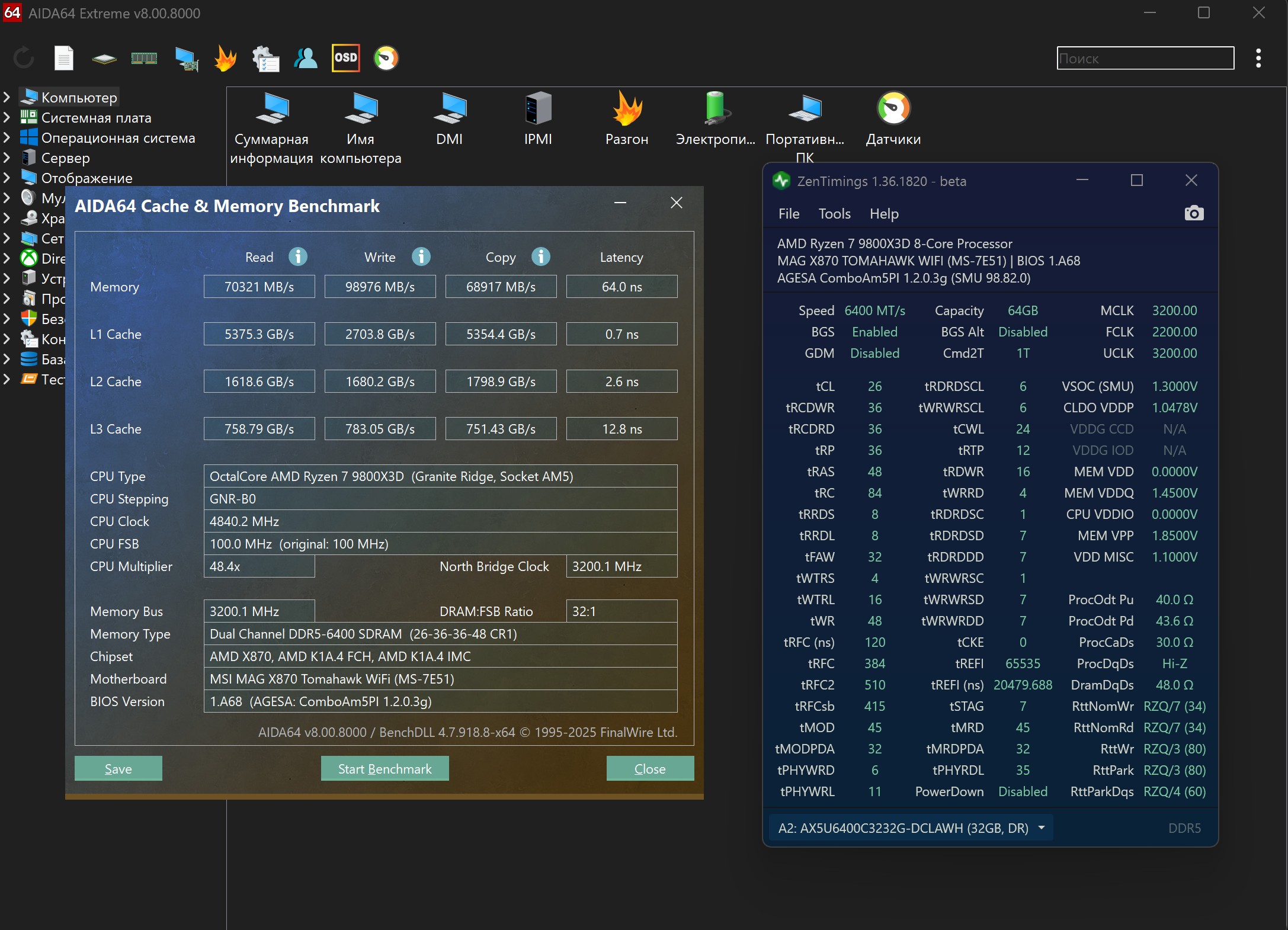Take ZenTimings screenshot with camera icon
This screenshot has height=930, width=1288.
click(x=1194, y=213)
